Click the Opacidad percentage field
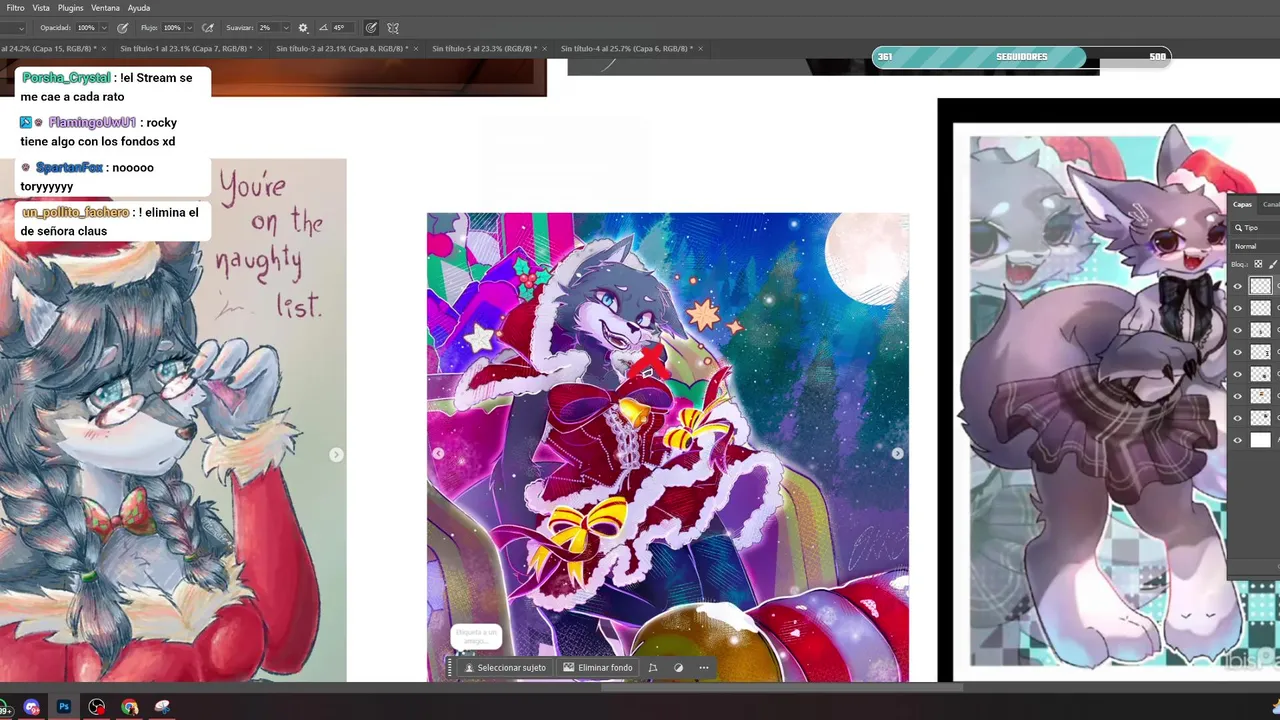This screenshot has height=720, width=1280. 87,28
